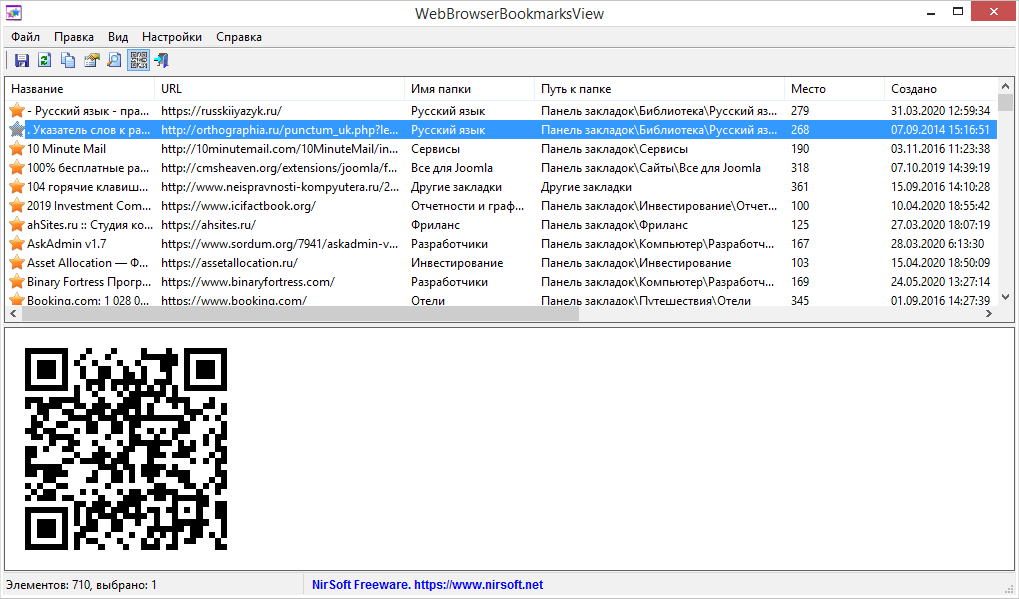
Task: Click the date 10.04.2020 18:55:42
Action: click(x=940, y=206)
